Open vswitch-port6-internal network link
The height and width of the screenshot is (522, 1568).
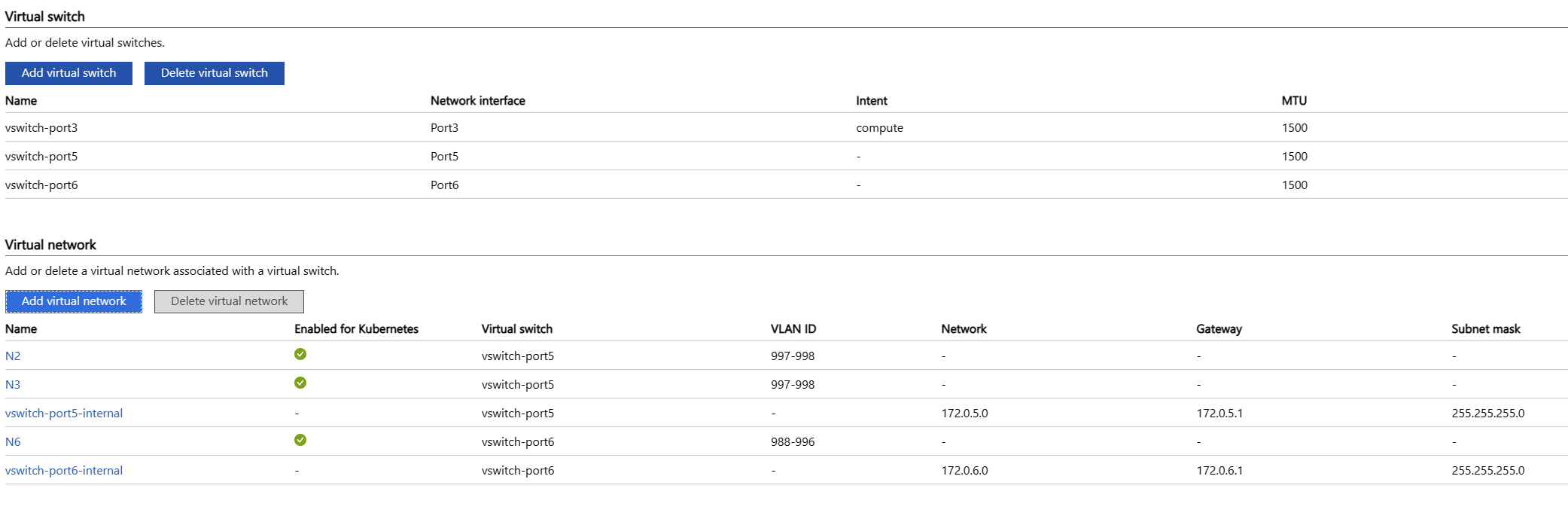pyautogui.click(x=64, y=471)
